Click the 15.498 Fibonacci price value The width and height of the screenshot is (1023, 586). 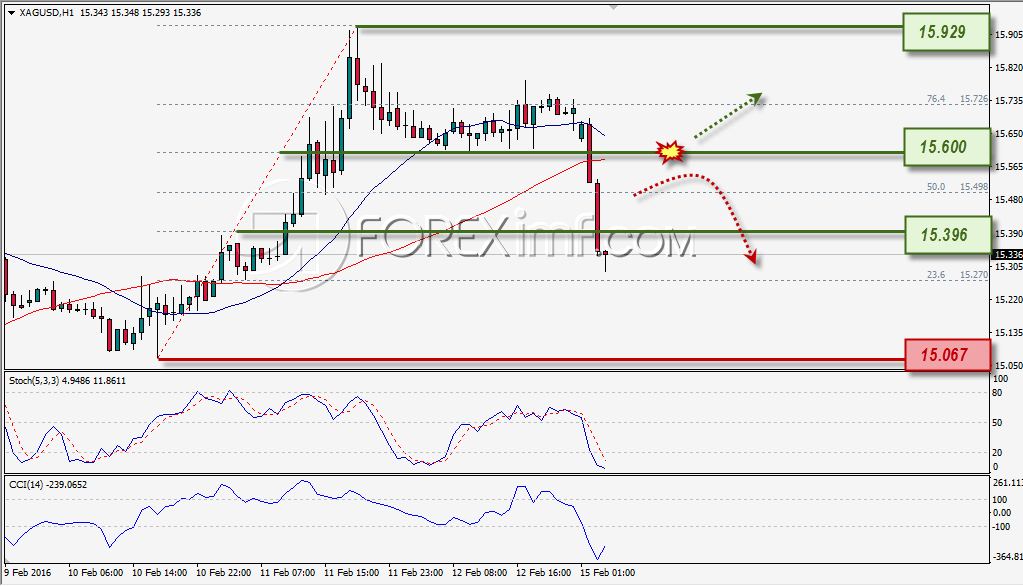pyautogui.click(x=973, y=187)
